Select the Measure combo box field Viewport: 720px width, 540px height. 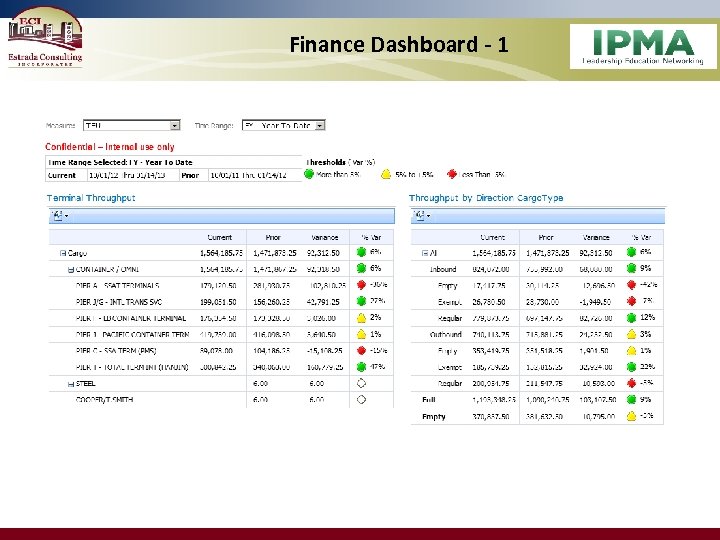tap(131, 125)
